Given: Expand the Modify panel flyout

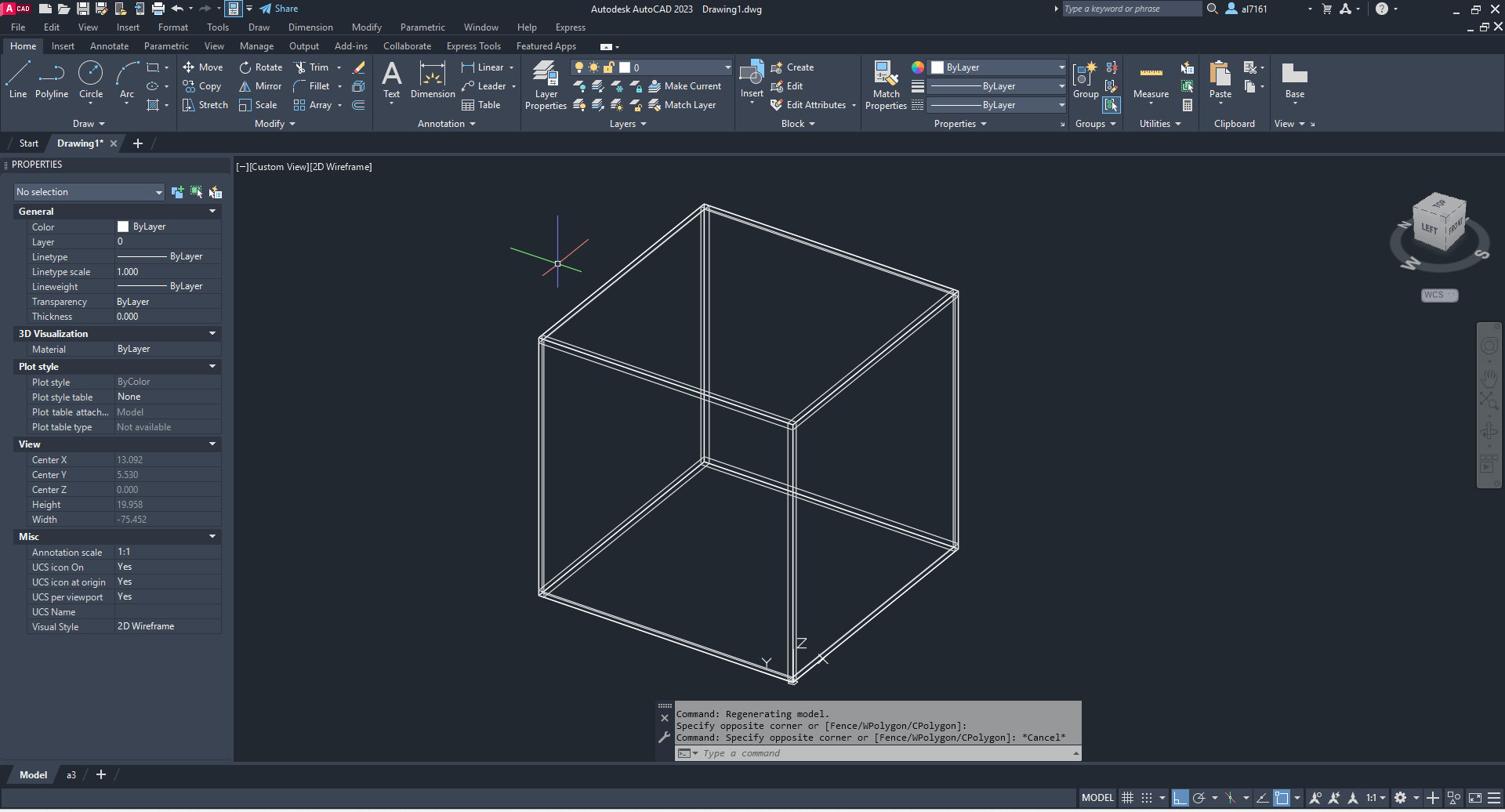Looking at the screenshot, I should pos(275,124).
